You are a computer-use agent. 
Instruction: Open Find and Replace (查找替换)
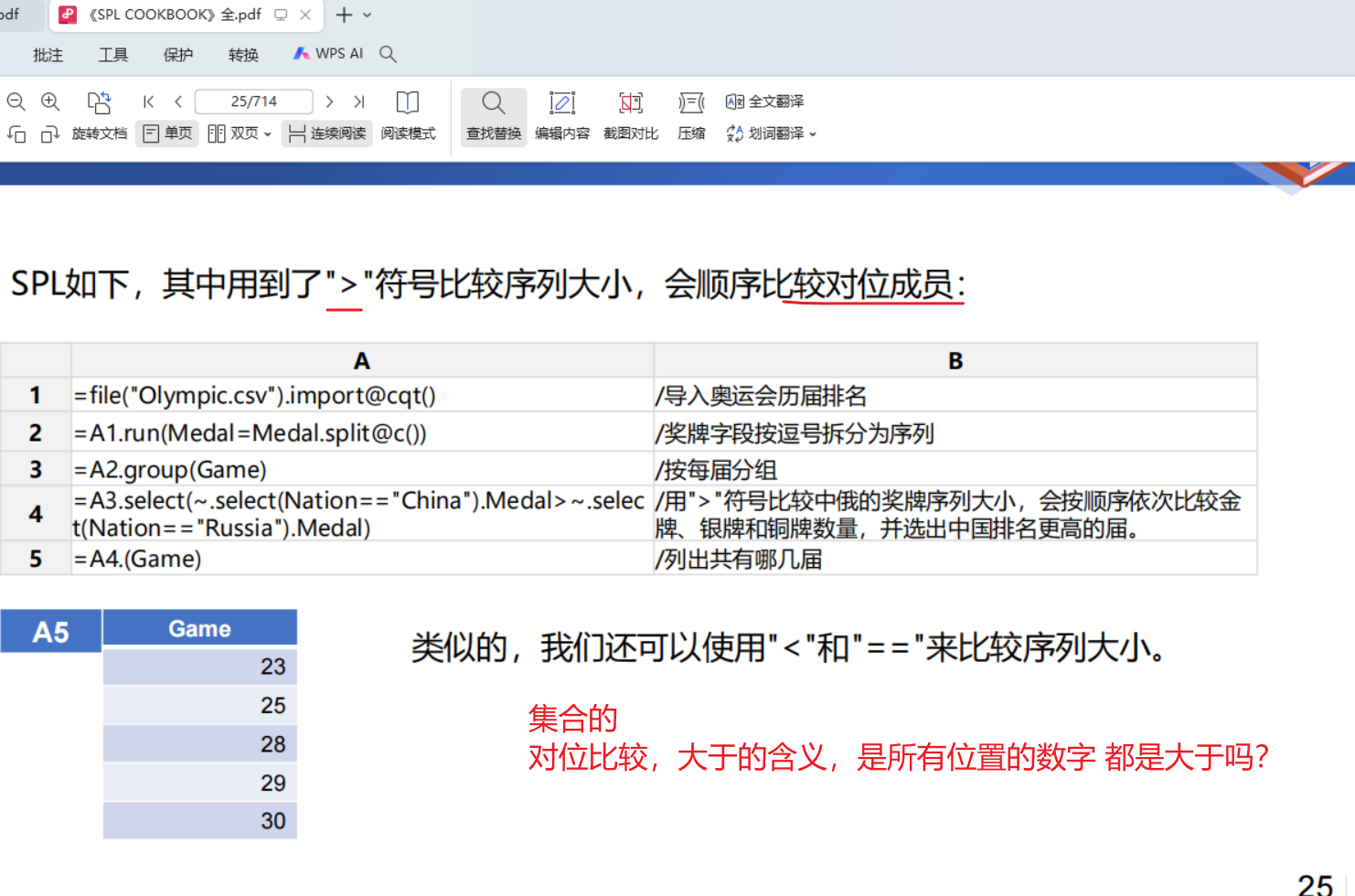[x=494, y=116]
